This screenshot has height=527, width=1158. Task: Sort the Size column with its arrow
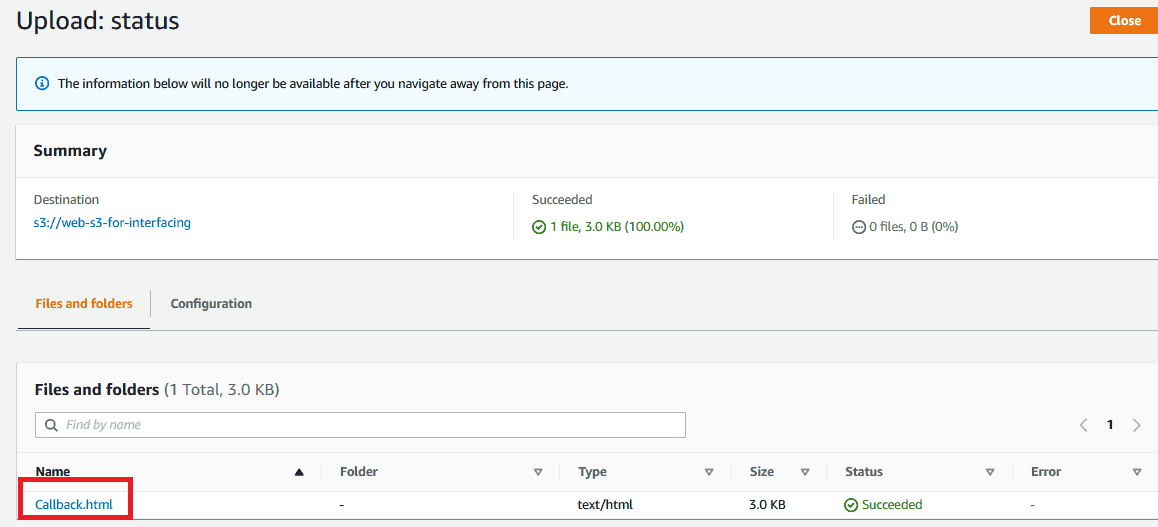804,472
